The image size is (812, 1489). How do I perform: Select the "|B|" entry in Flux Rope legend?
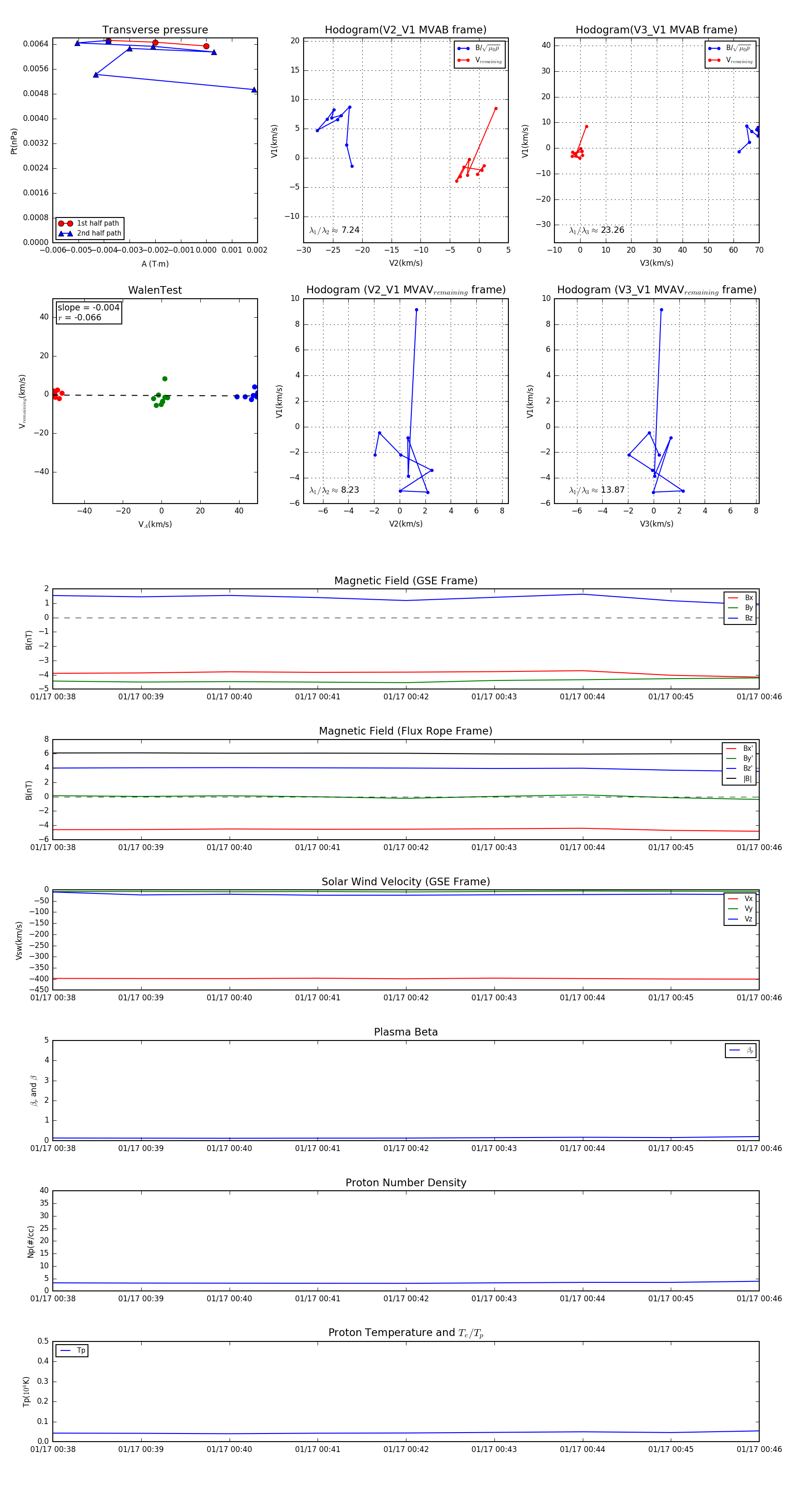click(739, 779)
